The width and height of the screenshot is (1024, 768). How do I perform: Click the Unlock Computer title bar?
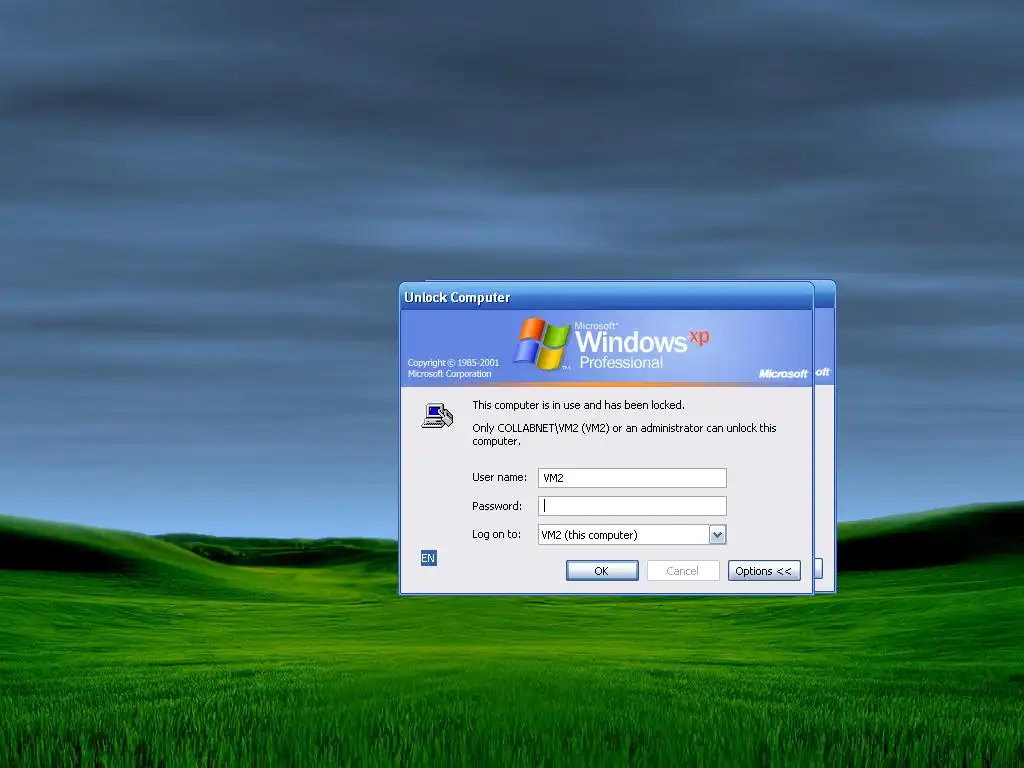click(x=607, y=297)
